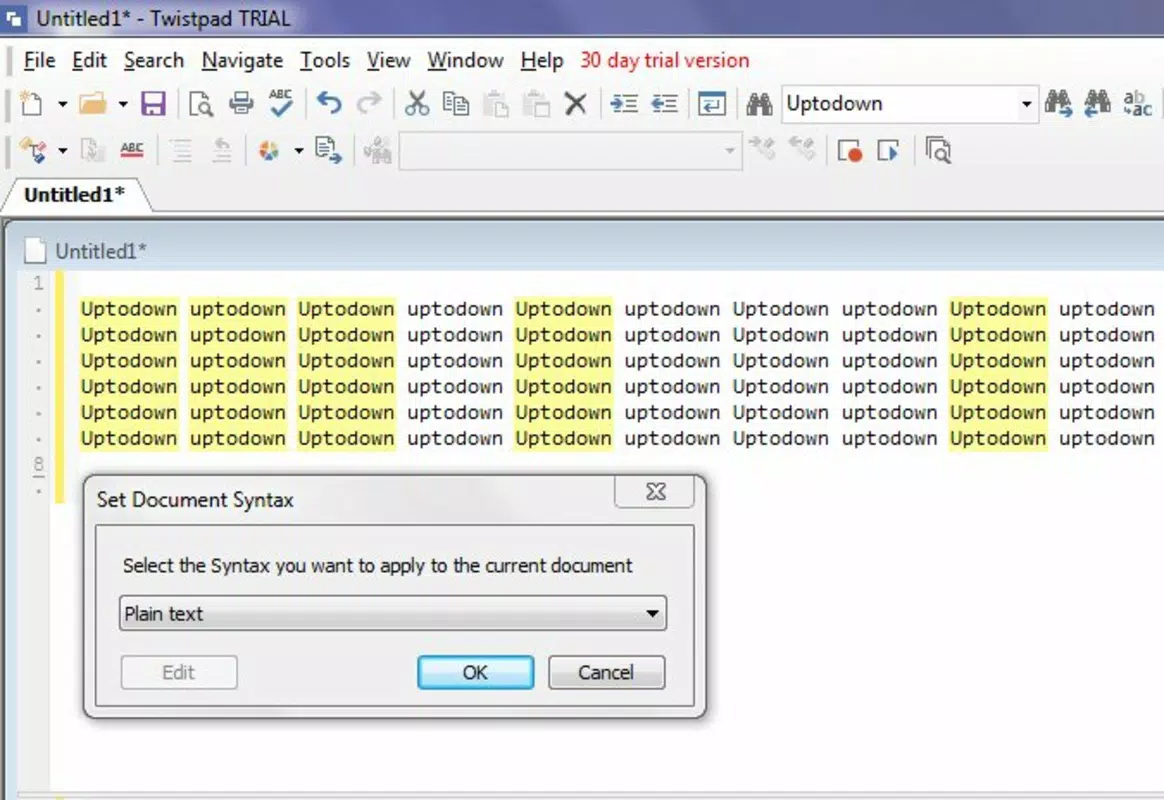1164x800 pixels.
Task: Play macro with the blue arrow icon
Action: (x=888, y=151)
